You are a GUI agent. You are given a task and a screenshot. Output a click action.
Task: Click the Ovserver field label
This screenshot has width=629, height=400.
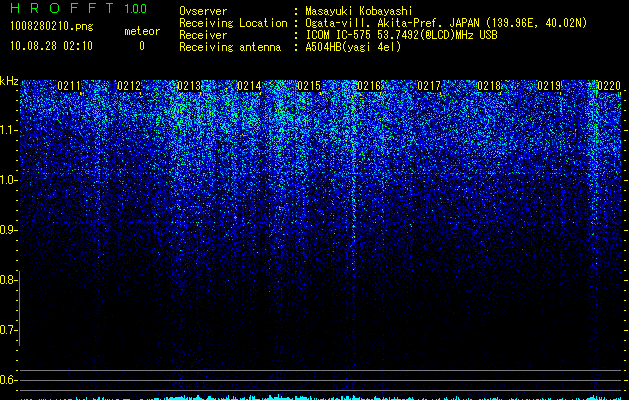coord(203,11)
